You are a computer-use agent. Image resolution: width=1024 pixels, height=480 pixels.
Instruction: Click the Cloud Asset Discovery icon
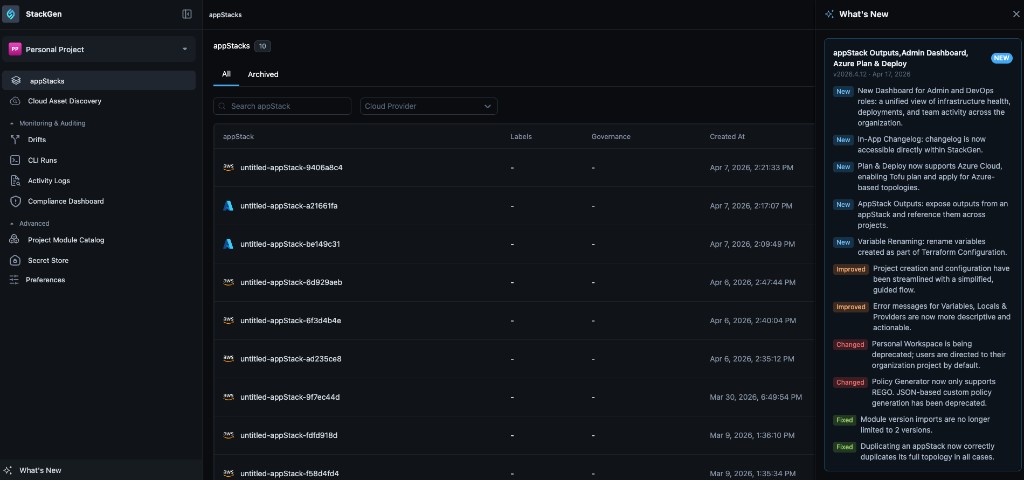coord(15,101)
